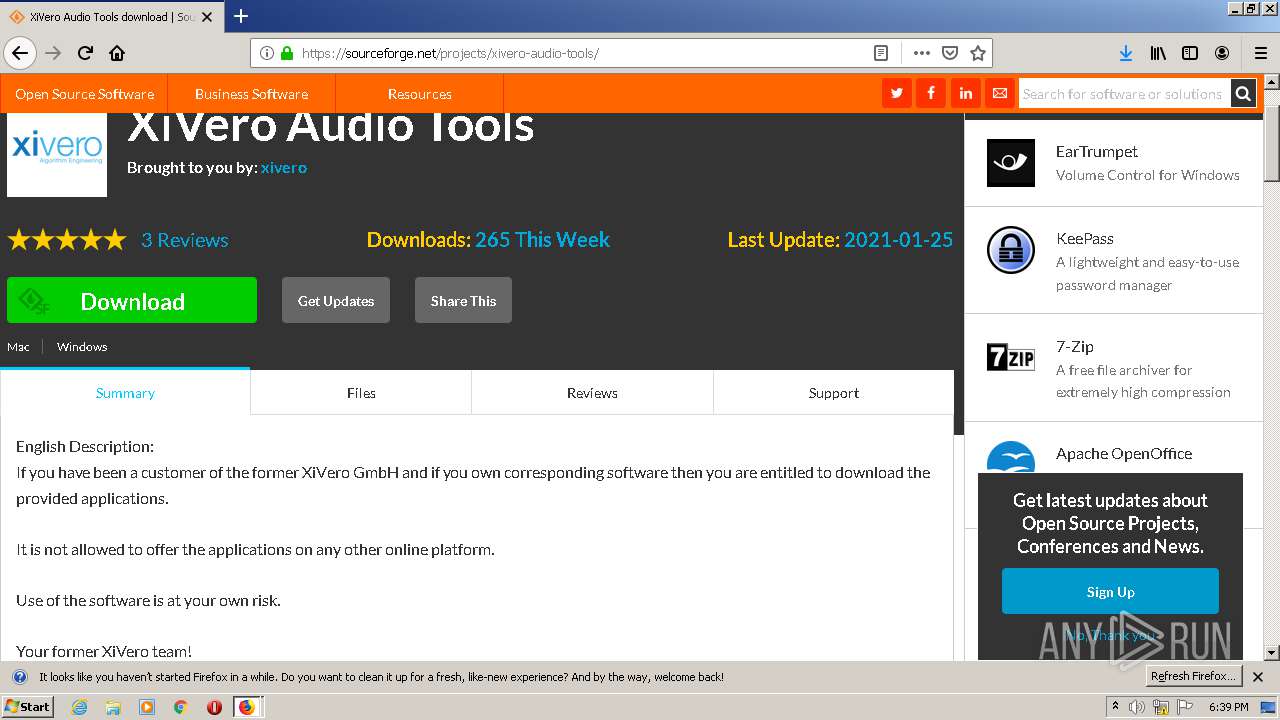Screen dimensions: 1280x720
Task: Share via the Twitter icon
Action: click(x=897, y=93)
